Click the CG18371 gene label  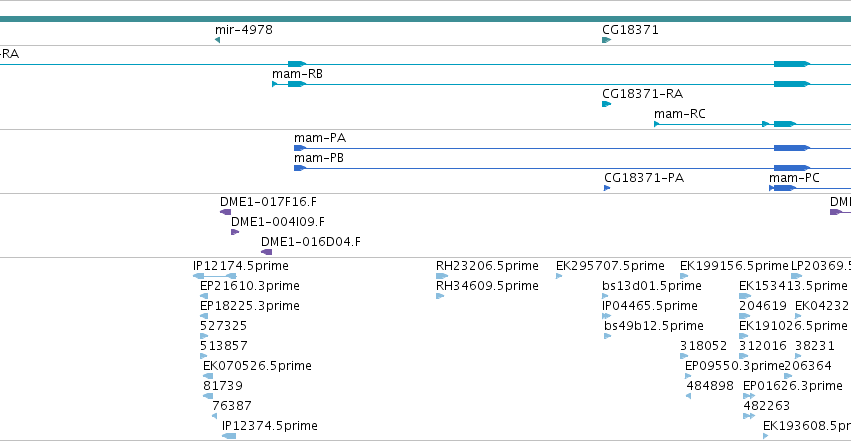pyautogui.click(x=631, y=29)
